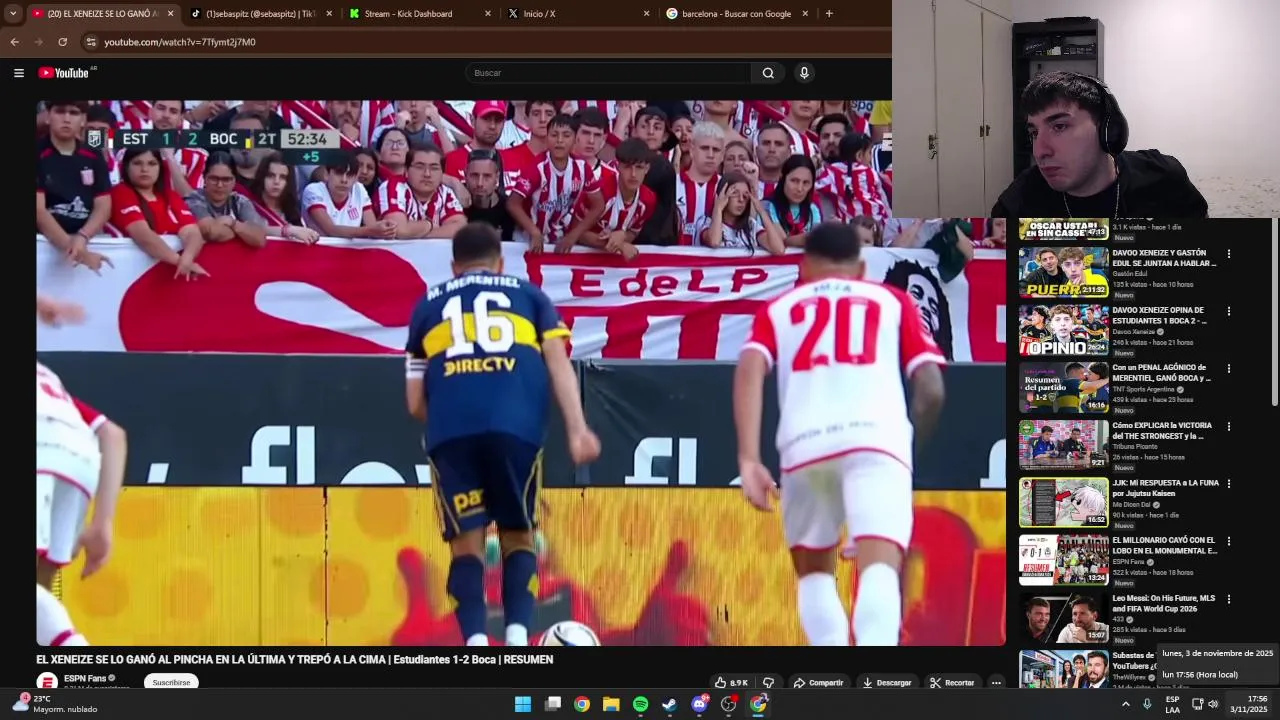Click the video player to pause
1280x720 pixels.
pos(521,373)
